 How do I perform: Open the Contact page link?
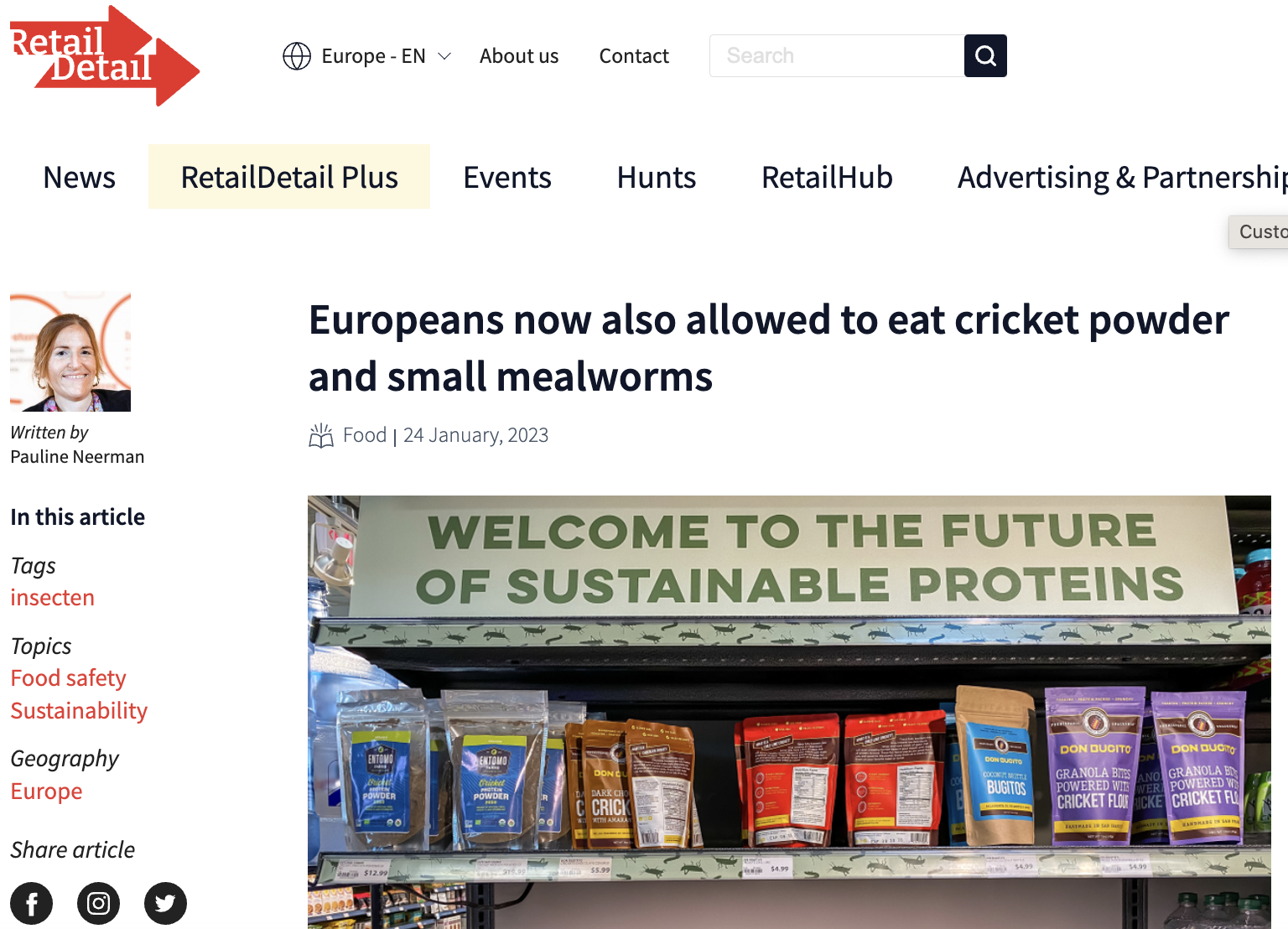[634, 56]
